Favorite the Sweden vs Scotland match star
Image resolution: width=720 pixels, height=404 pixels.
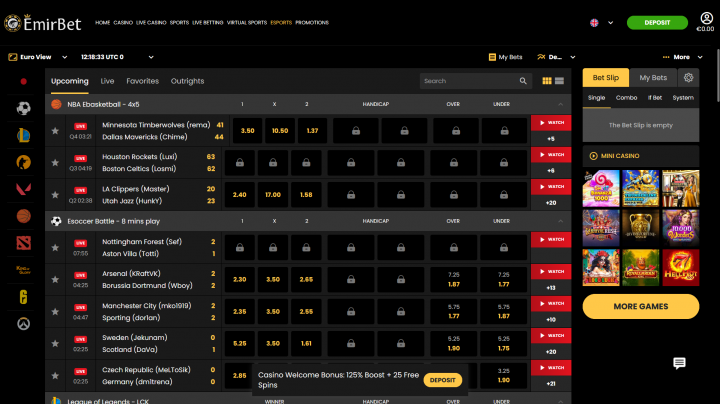[55, 343]
